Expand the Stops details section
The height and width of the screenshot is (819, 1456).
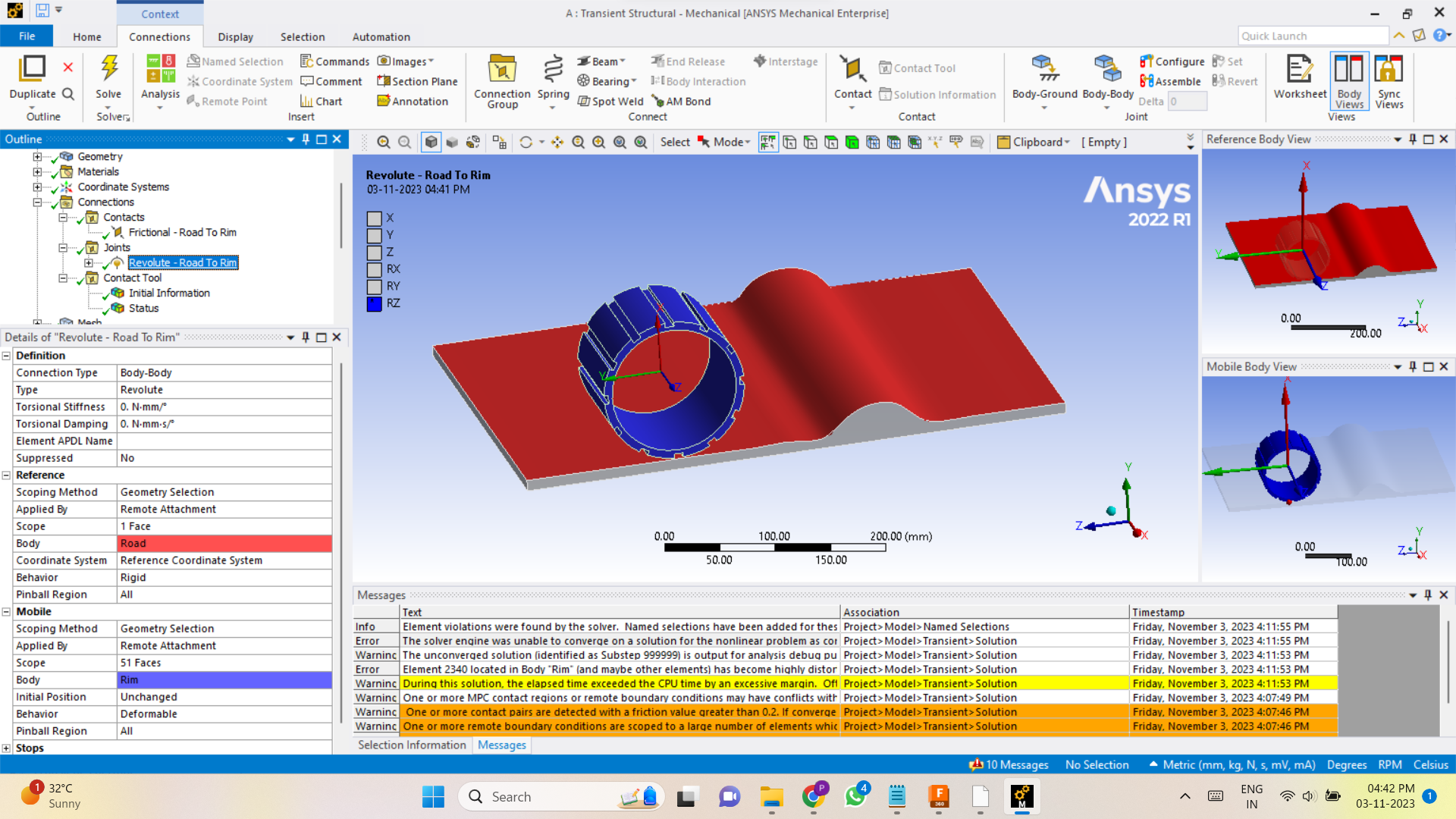(x=6, y=748)
